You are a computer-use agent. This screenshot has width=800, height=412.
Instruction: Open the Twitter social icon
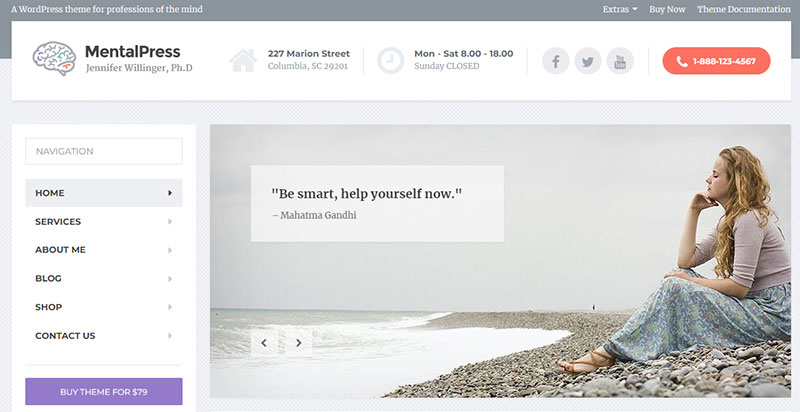pos(588,61)
